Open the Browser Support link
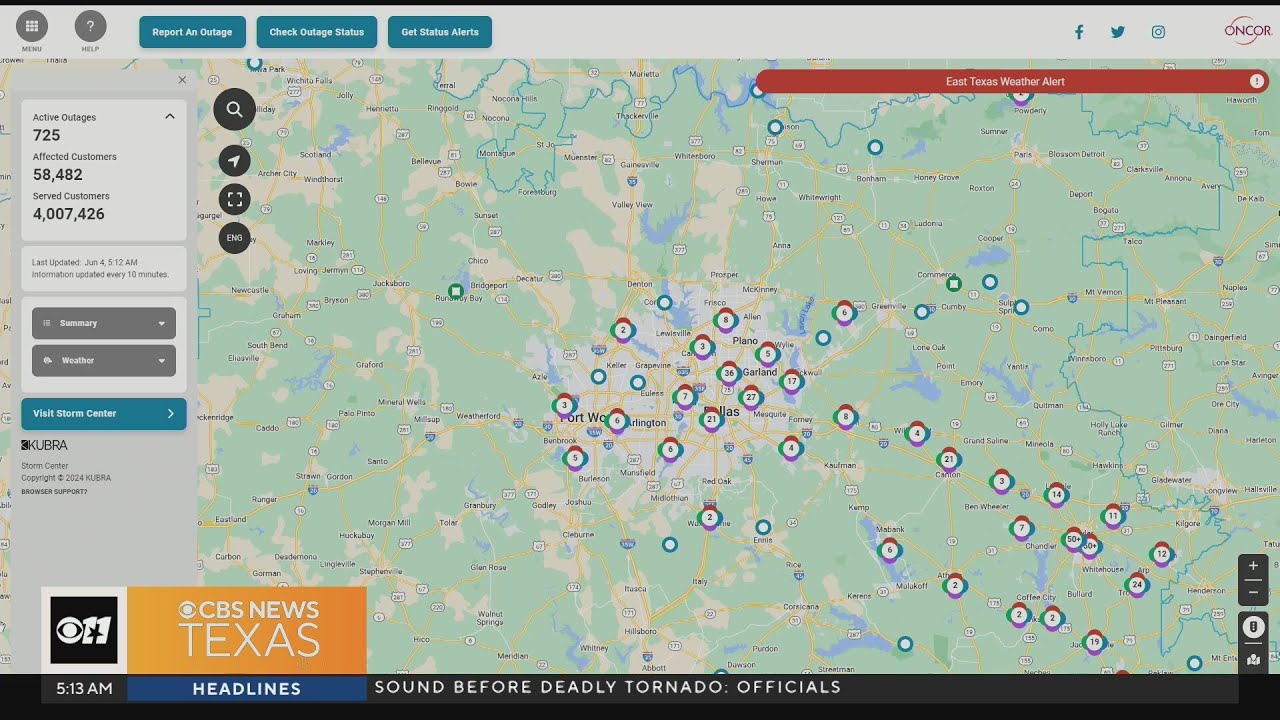The width and height of the screenshot is (1280, 720). [54, 492]
